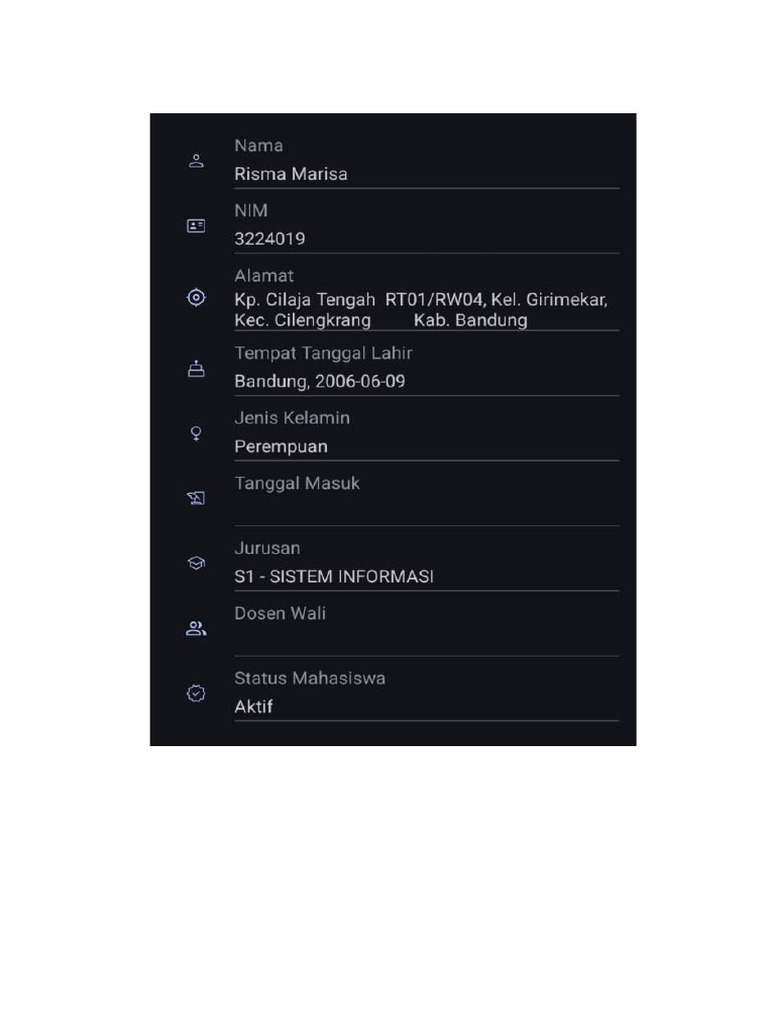Focus the empty Dosen Wali field
Screen dimensions: 768x1024
click(x=426, y=640)
